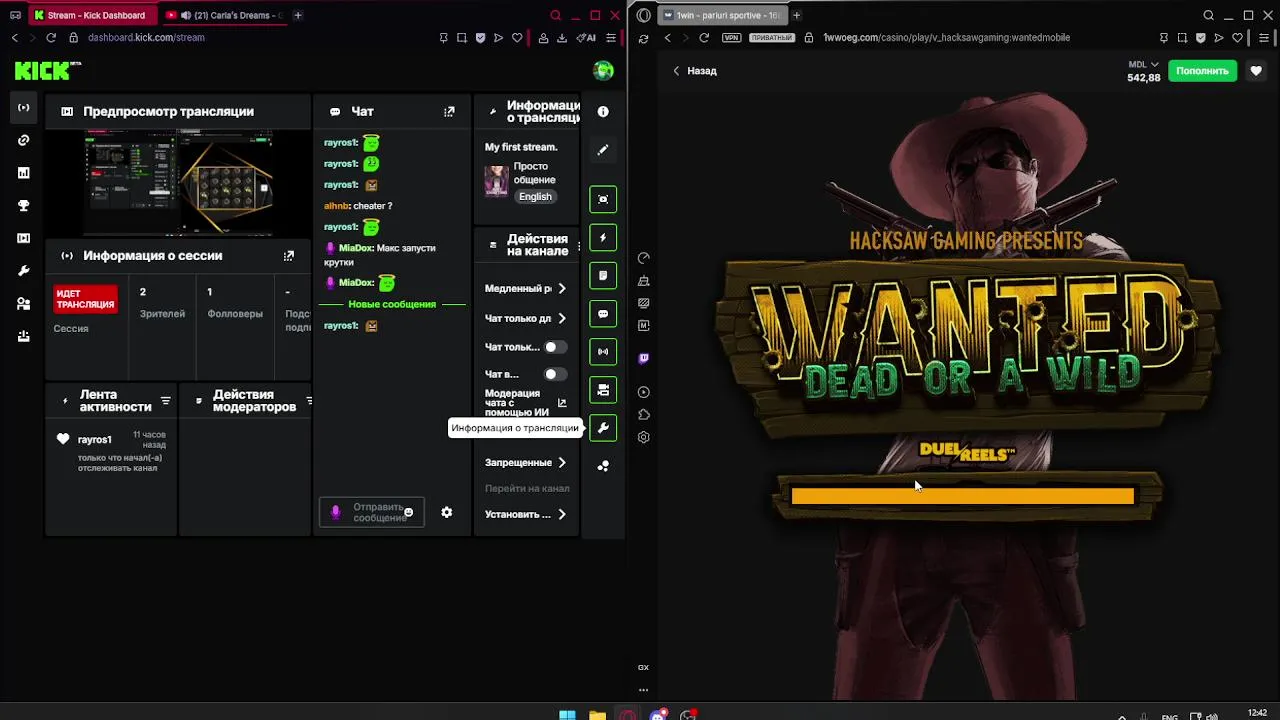1280x720 pixels.
Task: Toggle the lightning activity panel icon
Action: (x=603, y=237)
